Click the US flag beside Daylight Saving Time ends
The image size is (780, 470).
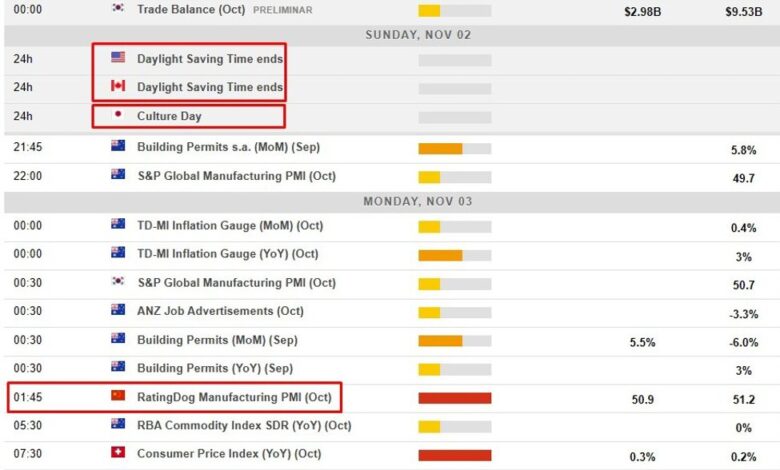118,58
